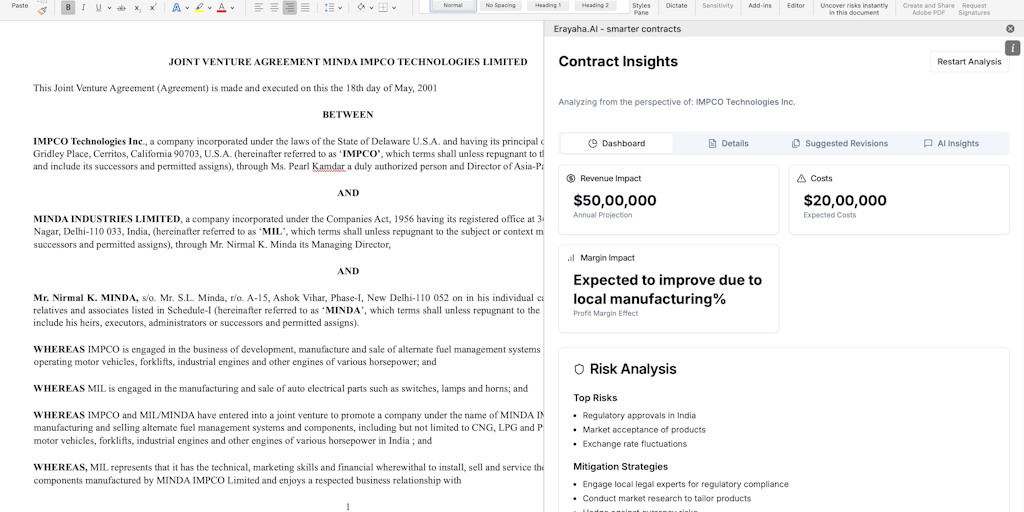Switch to the Details tab
The width and height of the screenshot is (1024, 512).
[x=728, y=144]
